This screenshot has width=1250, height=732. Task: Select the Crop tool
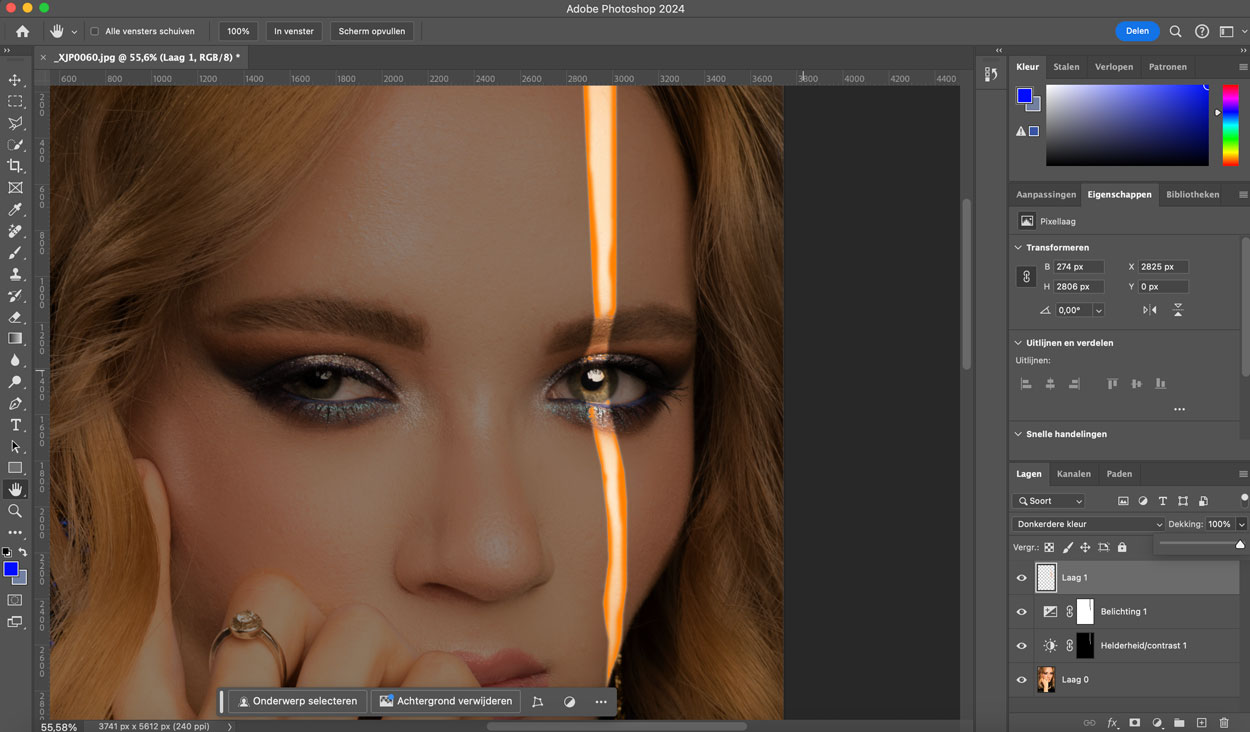[15, 166]
